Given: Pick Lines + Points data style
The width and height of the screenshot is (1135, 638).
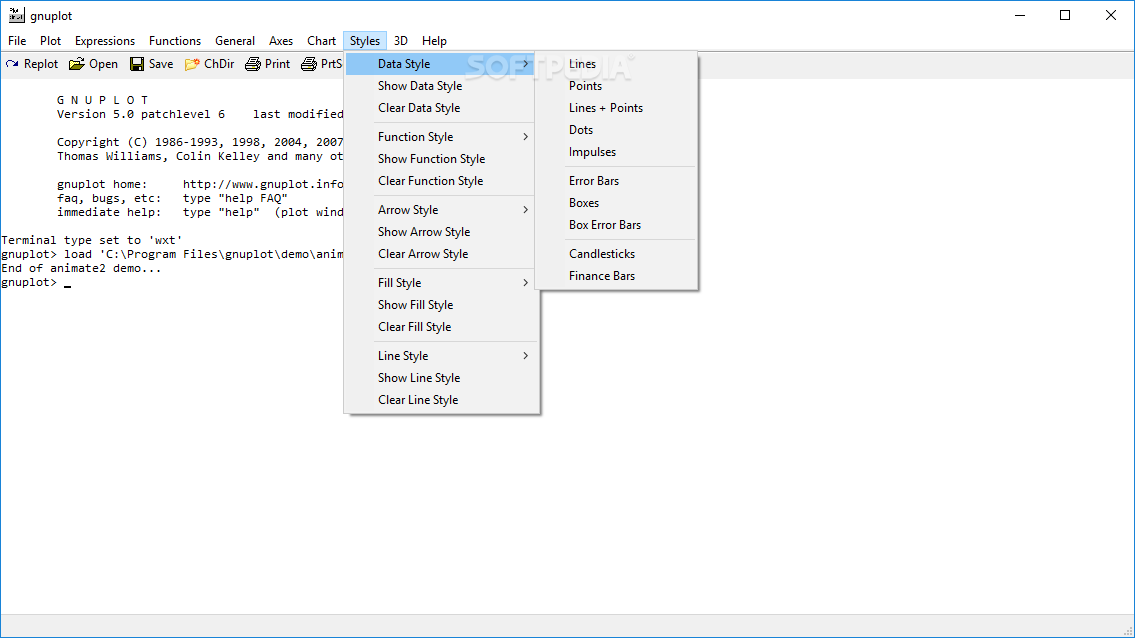Looking at the screenshot, I should [x=617, y=108].
